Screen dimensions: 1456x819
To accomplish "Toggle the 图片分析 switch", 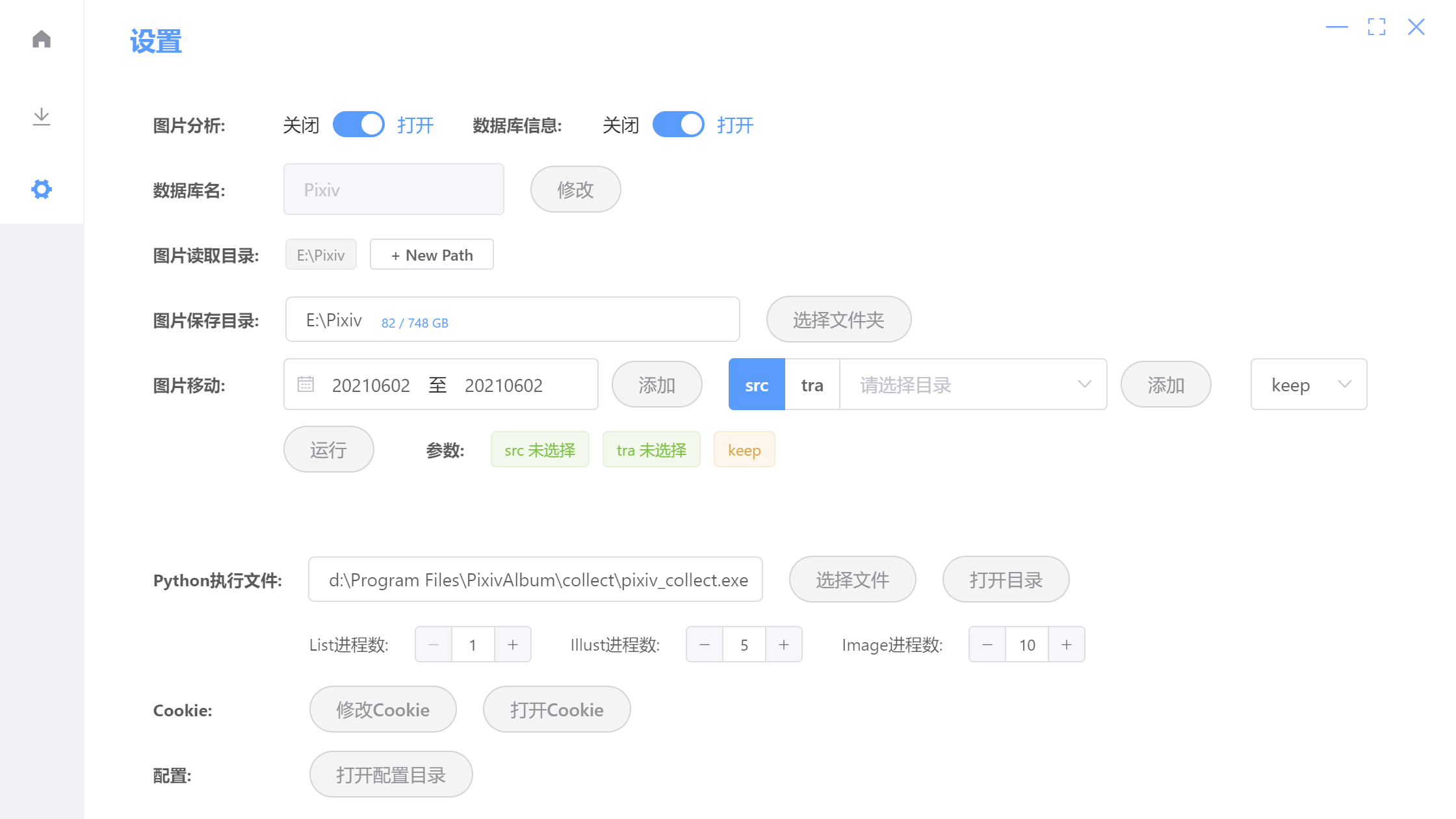I will (x=359, y=125).
